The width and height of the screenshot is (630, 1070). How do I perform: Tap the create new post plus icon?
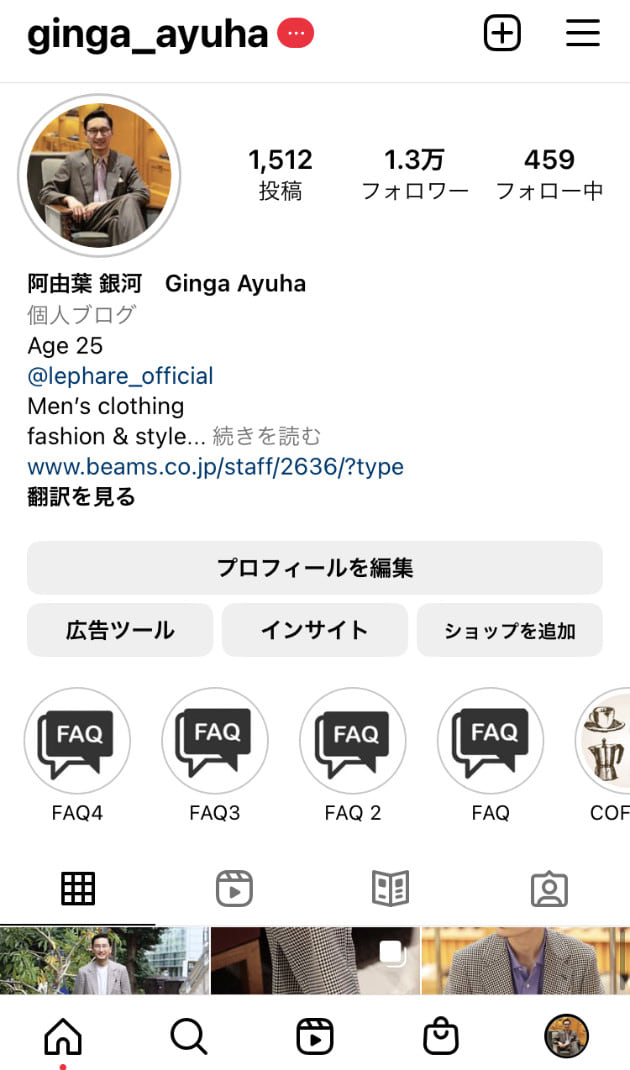[502, 34]
